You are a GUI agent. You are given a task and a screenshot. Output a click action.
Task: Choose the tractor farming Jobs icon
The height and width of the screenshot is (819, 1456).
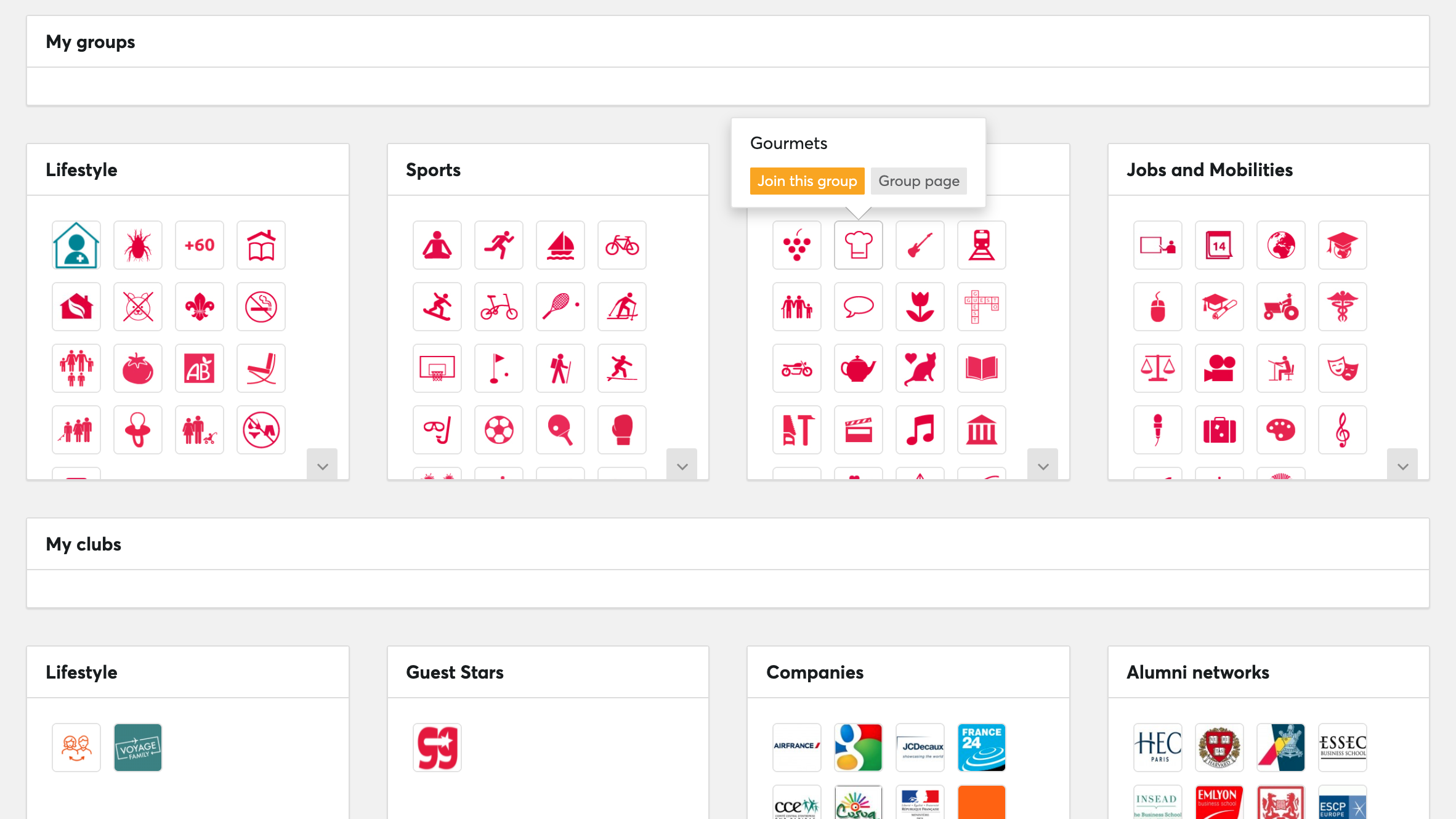[x=1281, y=307]
